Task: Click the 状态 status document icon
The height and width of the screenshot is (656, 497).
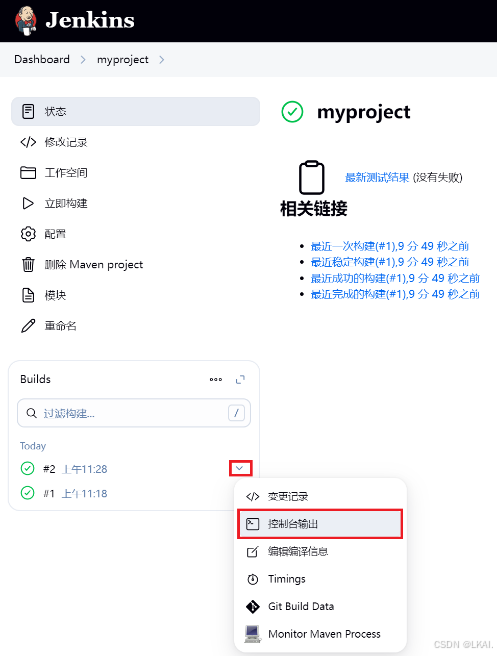Action: pos(28,111)
